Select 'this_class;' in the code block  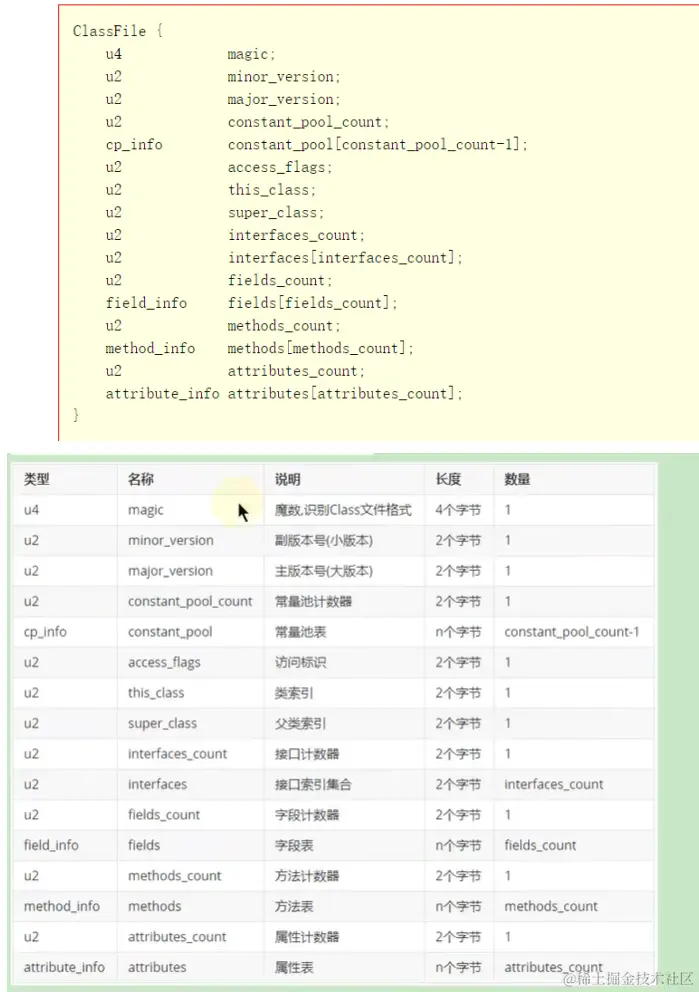coord(272,190)
